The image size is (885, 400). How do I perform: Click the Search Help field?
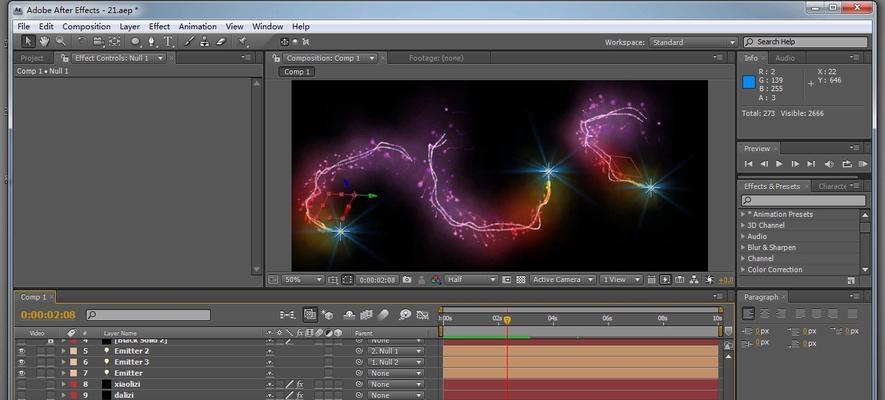click(x=805, y=42)
